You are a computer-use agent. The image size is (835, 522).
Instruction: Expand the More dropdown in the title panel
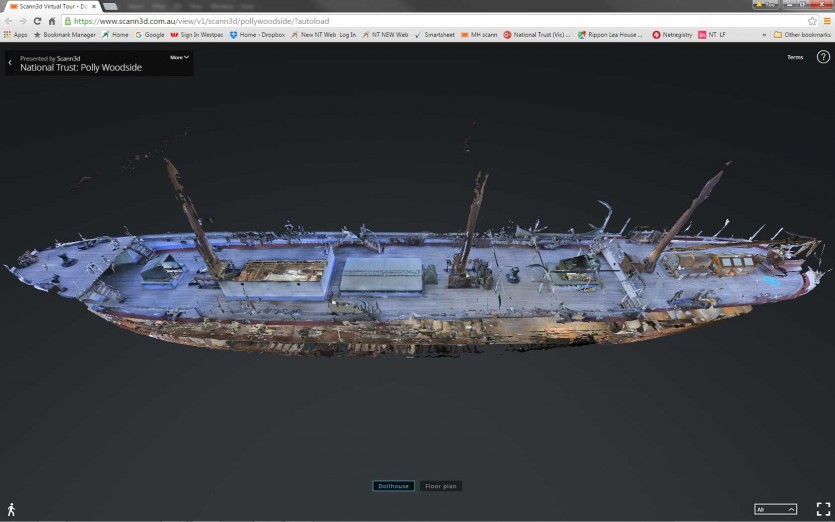(178, 57)
